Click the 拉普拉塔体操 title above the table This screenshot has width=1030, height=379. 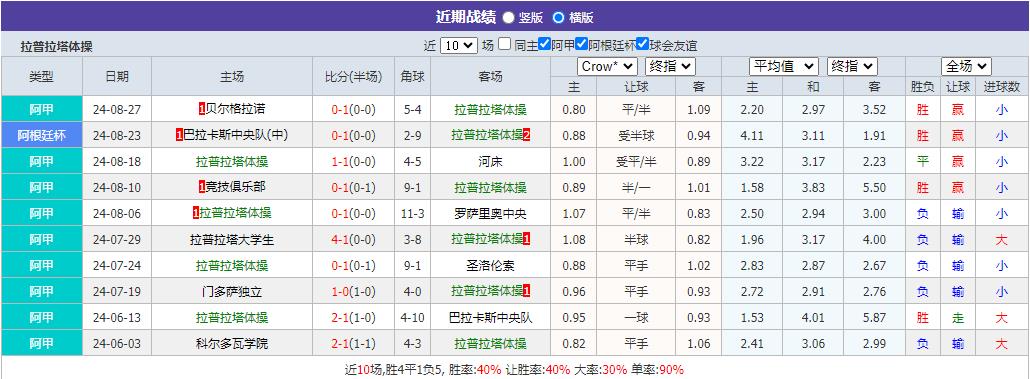[x=56, y=47]
